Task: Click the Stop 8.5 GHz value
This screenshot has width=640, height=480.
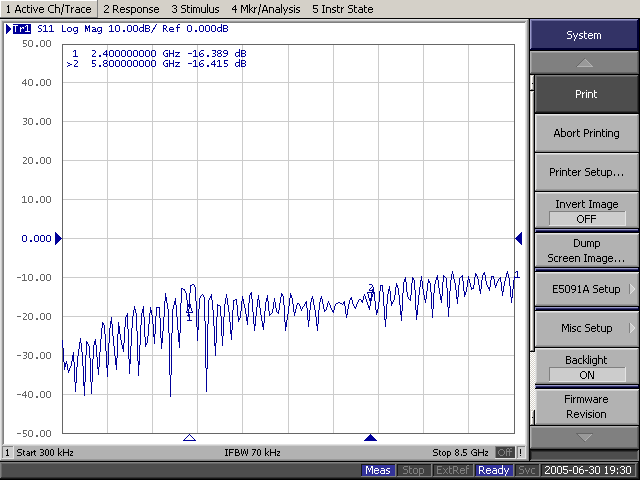Action: pyautogui.click(x=460, y=453)
